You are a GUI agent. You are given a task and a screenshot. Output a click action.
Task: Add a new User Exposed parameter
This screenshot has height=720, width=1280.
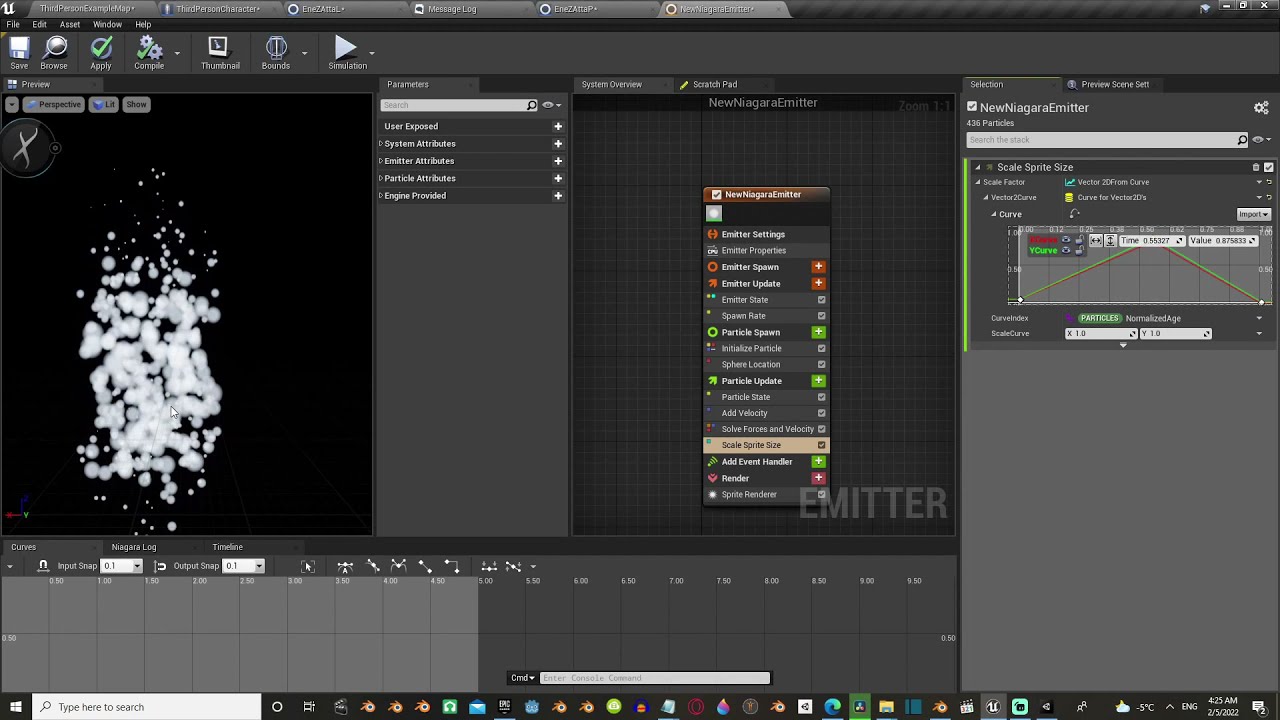[x=558, y=127]
